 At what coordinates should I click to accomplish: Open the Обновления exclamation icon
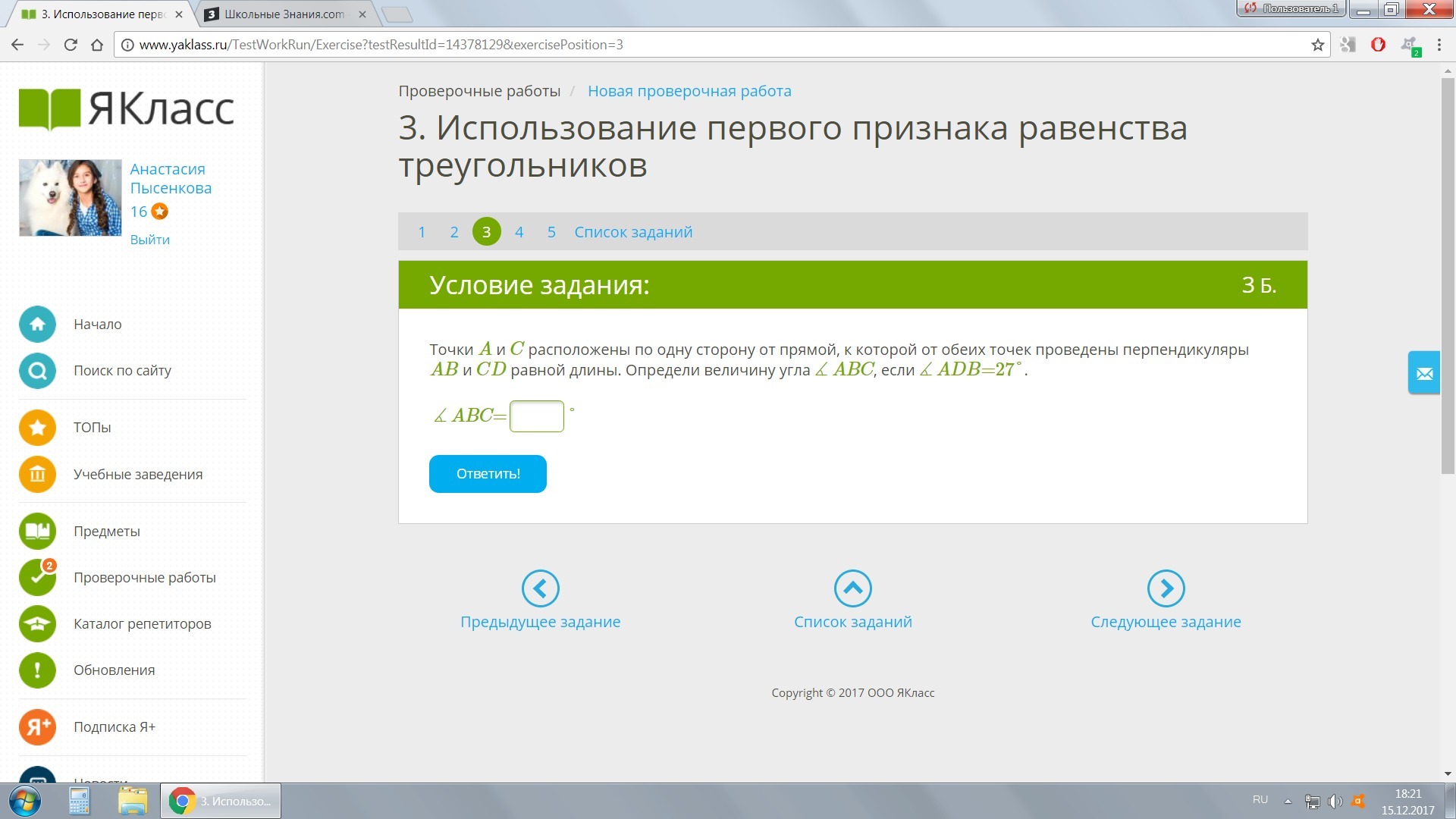click(37, 670)
